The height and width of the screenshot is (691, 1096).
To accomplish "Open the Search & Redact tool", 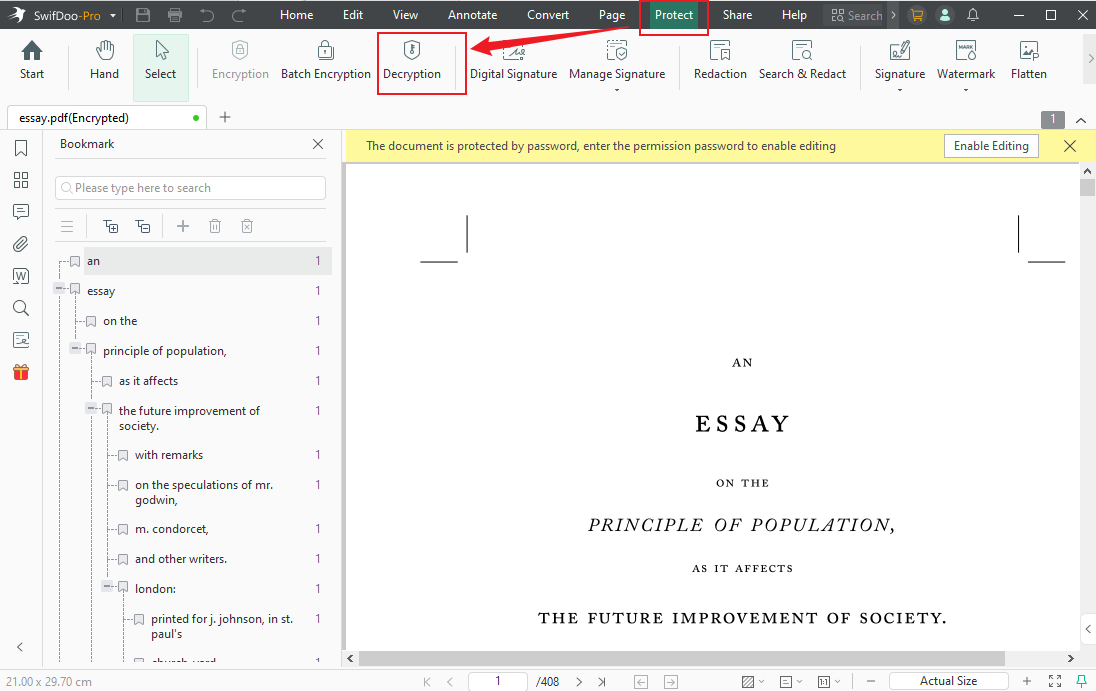I will click(x=802, y=60).
